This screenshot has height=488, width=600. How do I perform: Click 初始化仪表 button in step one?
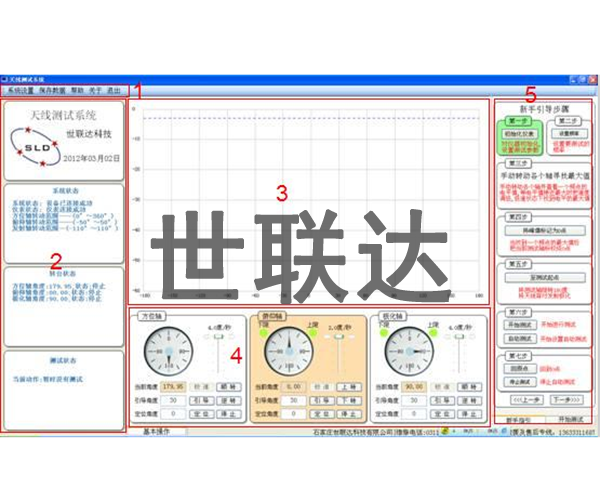(x=519, y=134)
